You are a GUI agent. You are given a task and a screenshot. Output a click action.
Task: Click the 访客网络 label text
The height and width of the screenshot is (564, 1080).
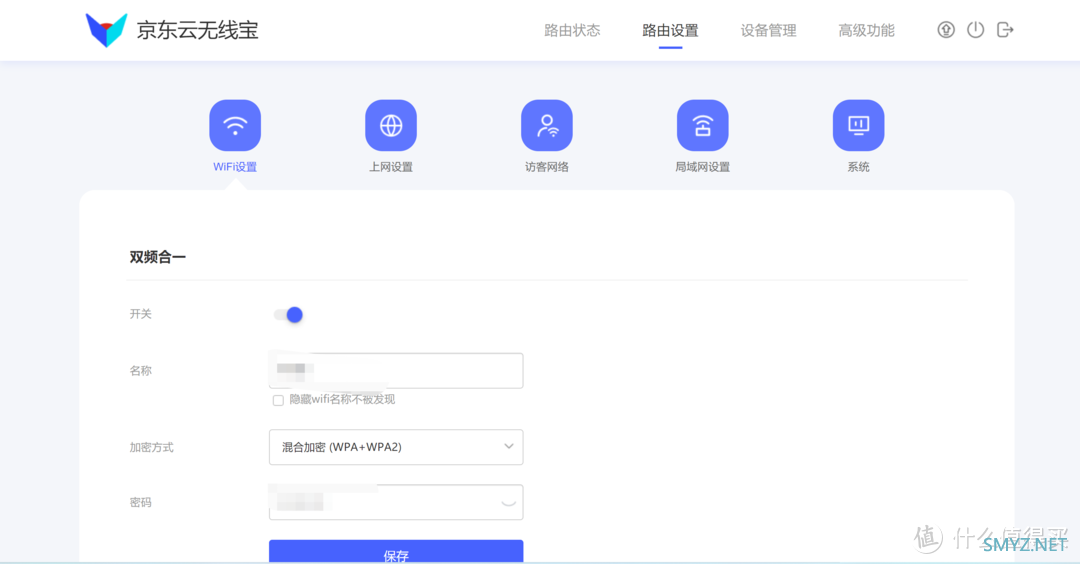[x=547, y=167]
